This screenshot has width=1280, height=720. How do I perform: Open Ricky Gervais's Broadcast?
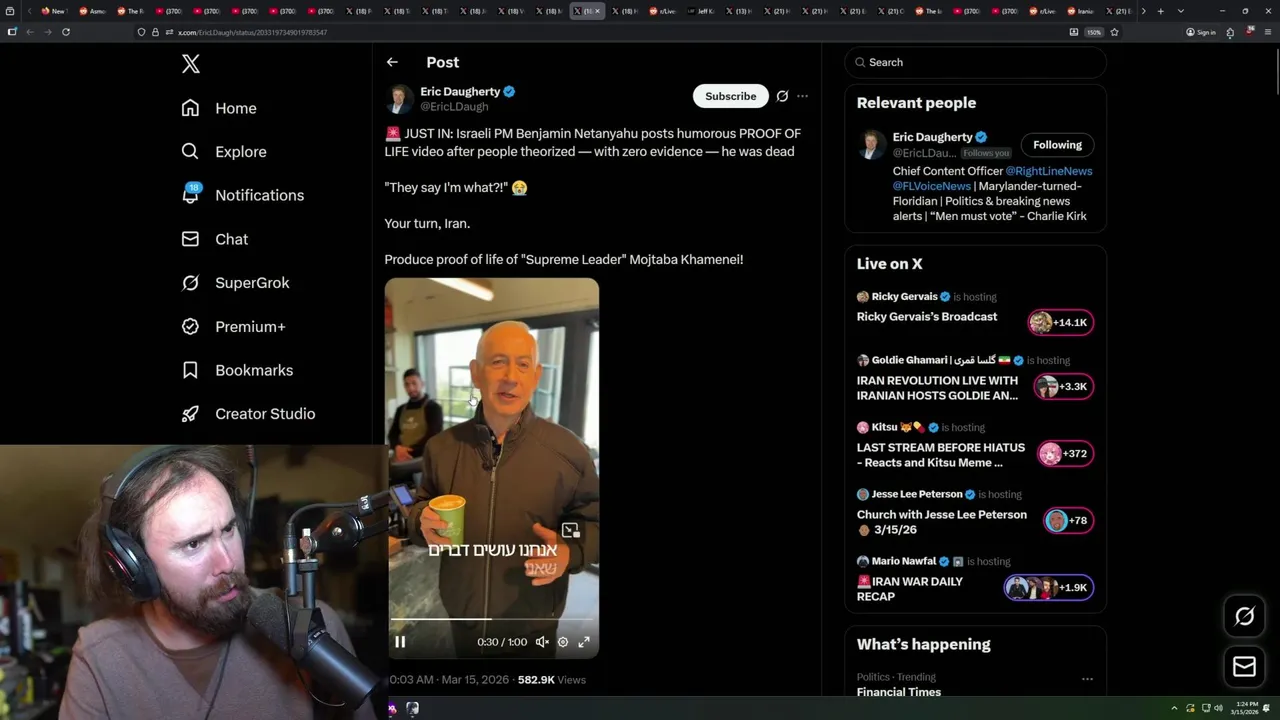(x=927, y=317)
